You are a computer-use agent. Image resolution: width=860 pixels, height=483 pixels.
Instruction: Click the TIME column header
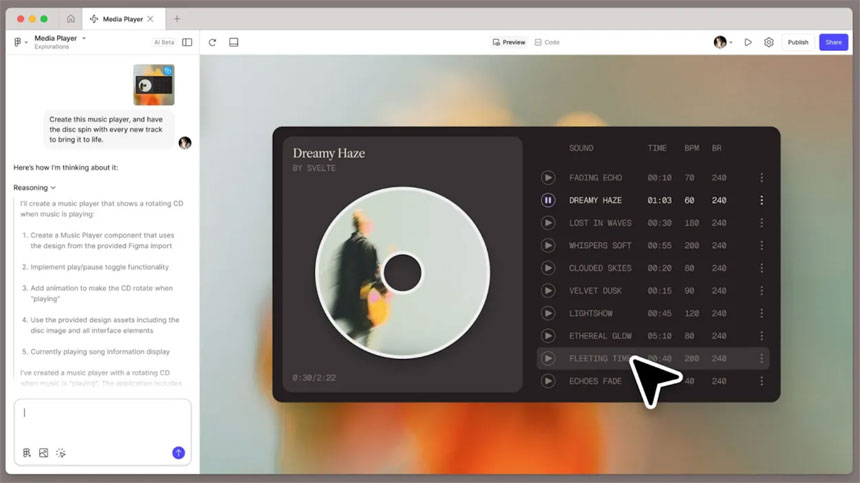click(657, 148)
